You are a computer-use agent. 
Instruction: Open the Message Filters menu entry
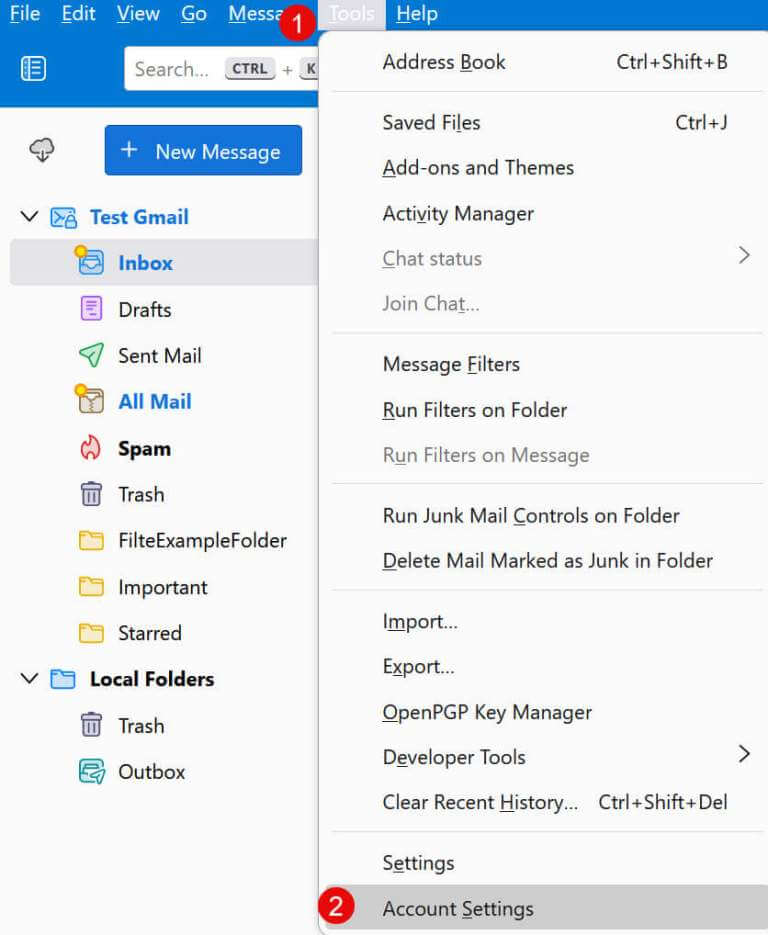(451, 364)
